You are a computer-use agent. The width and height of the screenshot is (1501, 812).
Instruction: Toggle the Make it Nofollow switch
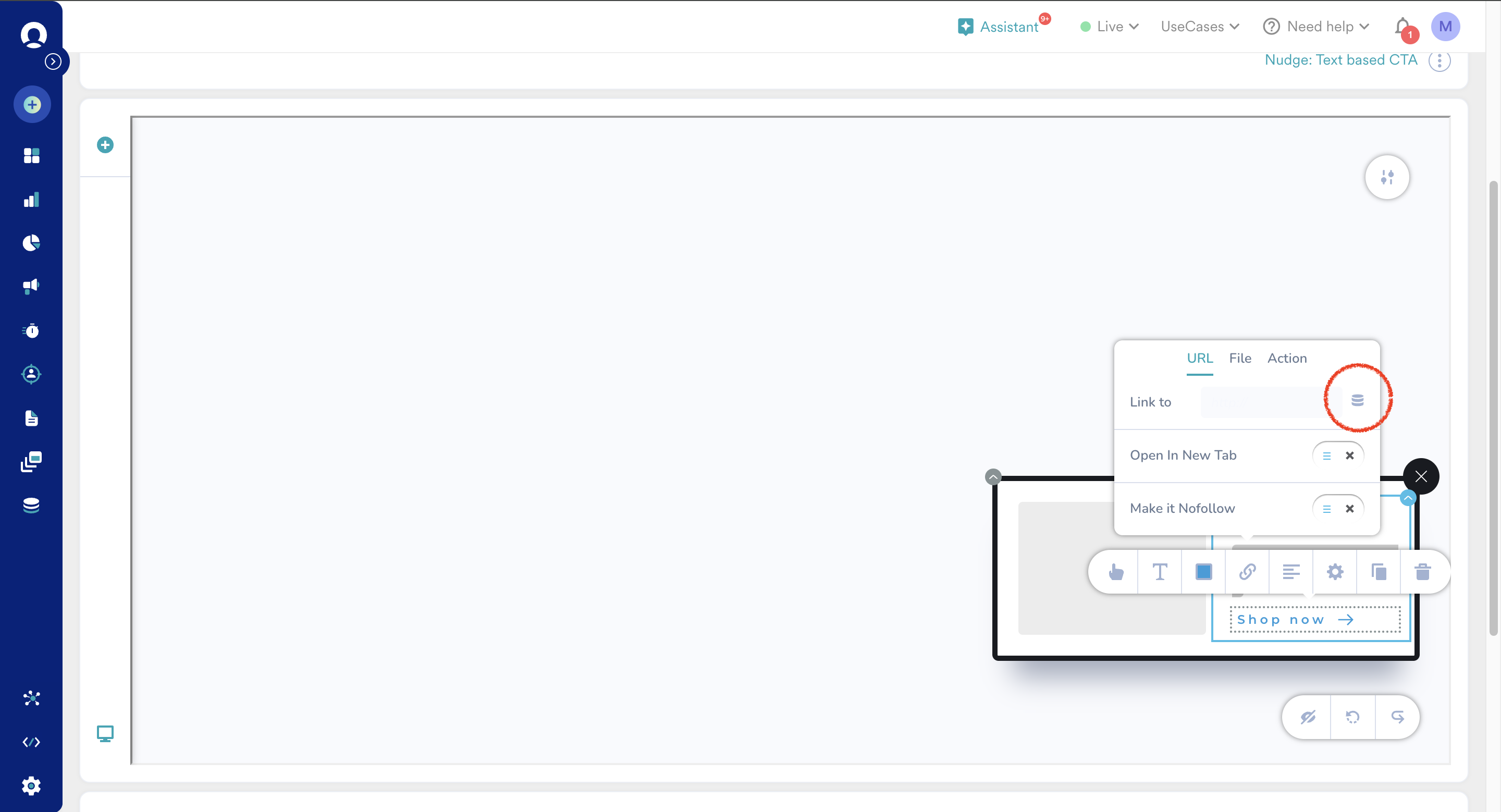[x=1337, y=509]
